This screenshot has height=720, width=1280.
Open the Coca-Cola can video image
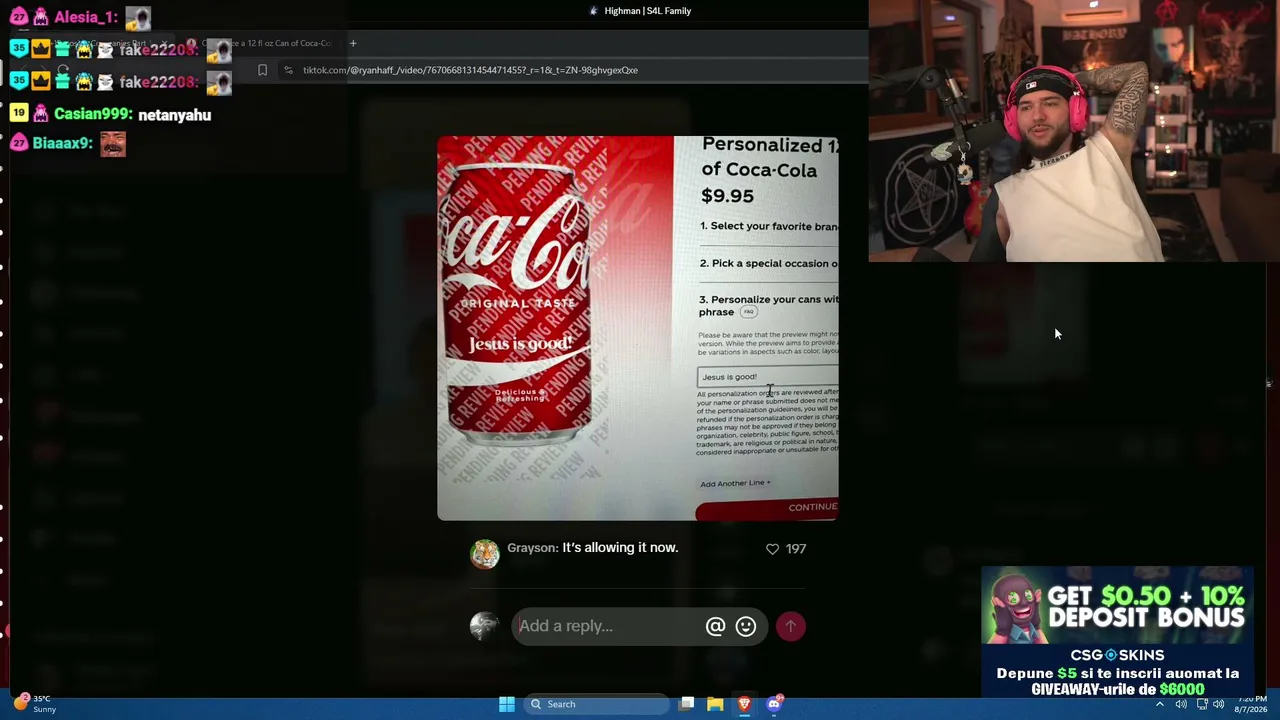(x=638, y=328)
